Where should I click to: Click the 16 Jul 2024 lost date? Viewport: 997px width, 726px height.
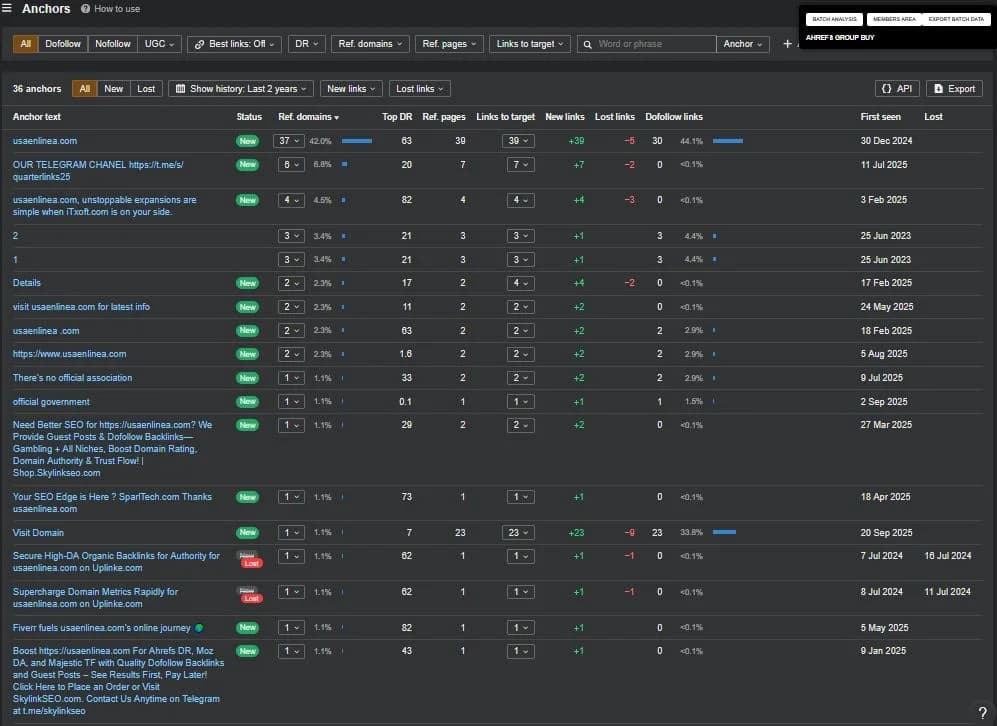click(x=947, y=556)
